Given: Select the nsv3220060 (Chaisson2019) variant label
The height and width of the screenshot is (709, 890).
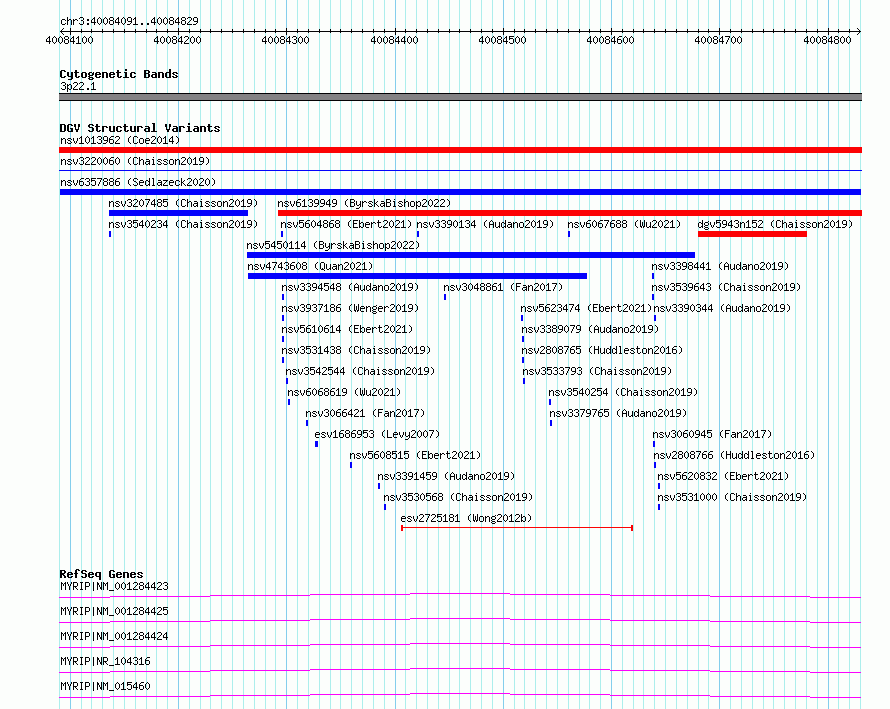Looking at the screenshot, I should coord(135,161).
